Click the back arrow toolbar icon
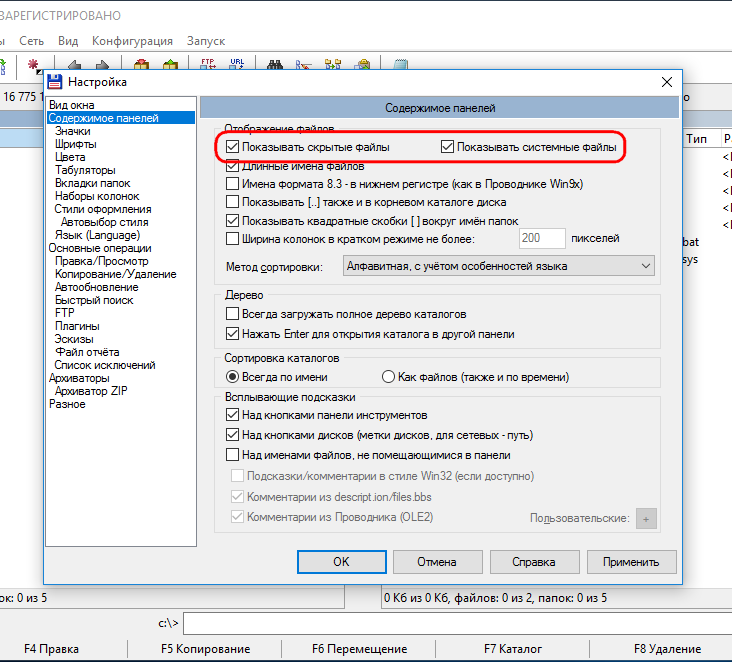Viewport: 732px width, 662px height. (74, 65)
